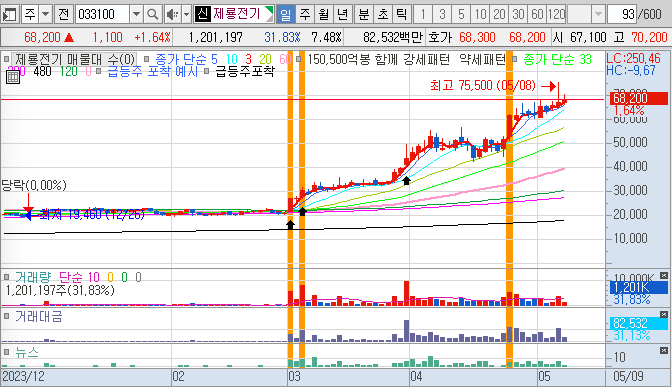The image size is (672, 387).
Task: Select the 분 minute chart tab
Action: [364, 15]
